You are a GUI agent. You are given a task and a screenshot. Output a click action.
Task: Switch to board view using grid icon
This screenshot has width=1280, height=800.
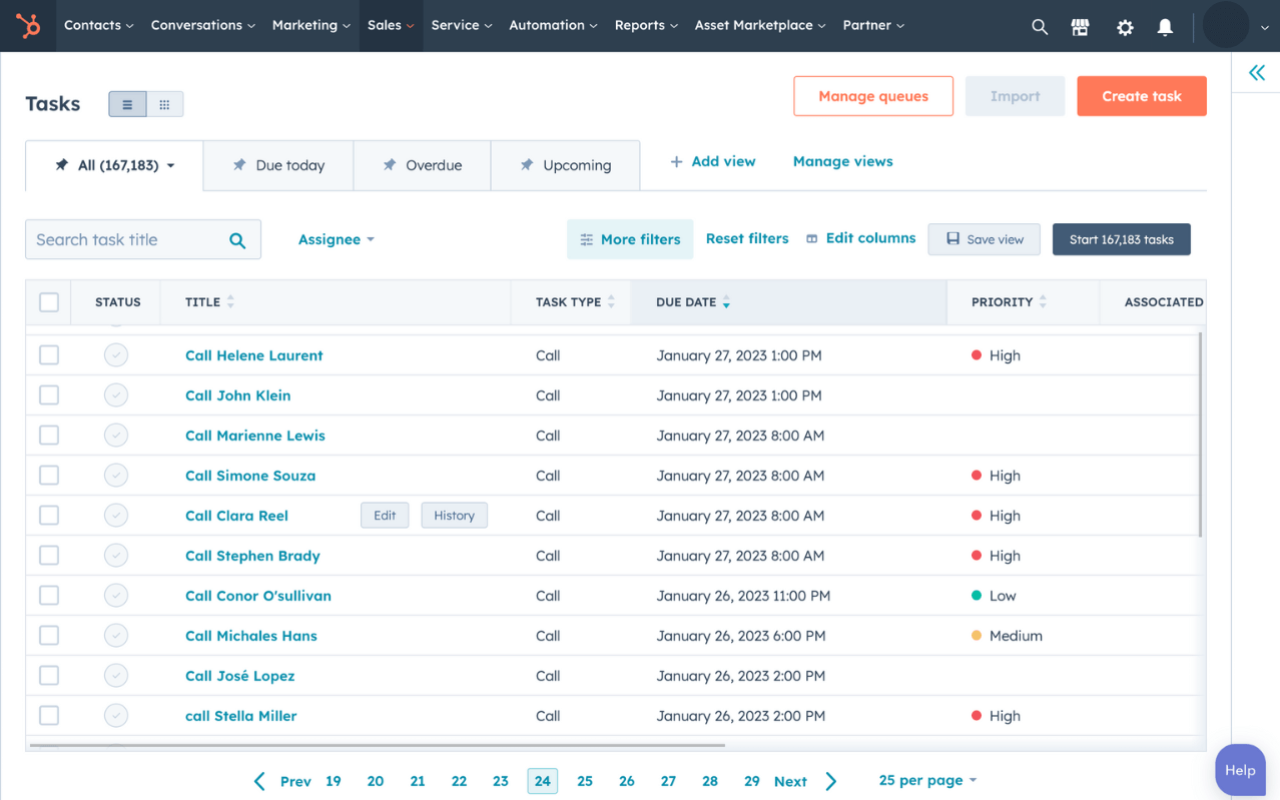click(164, 103)
